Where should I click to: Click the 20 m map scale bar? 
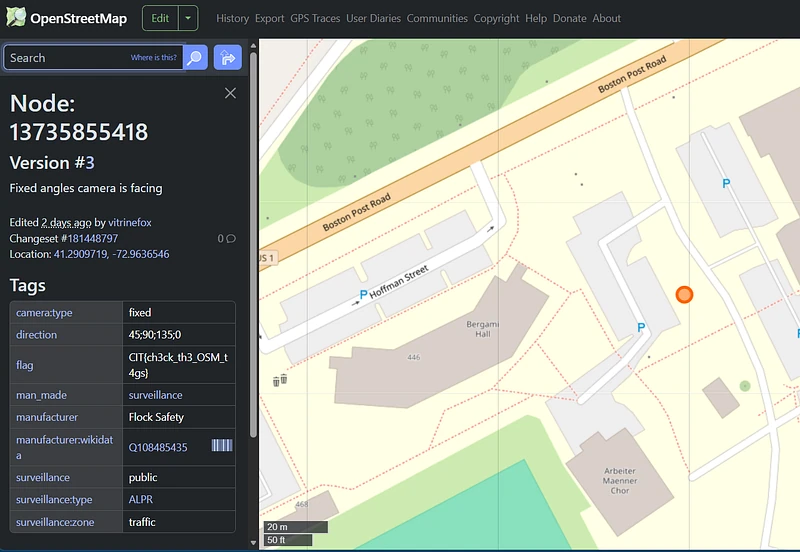(x=295, y=526)
